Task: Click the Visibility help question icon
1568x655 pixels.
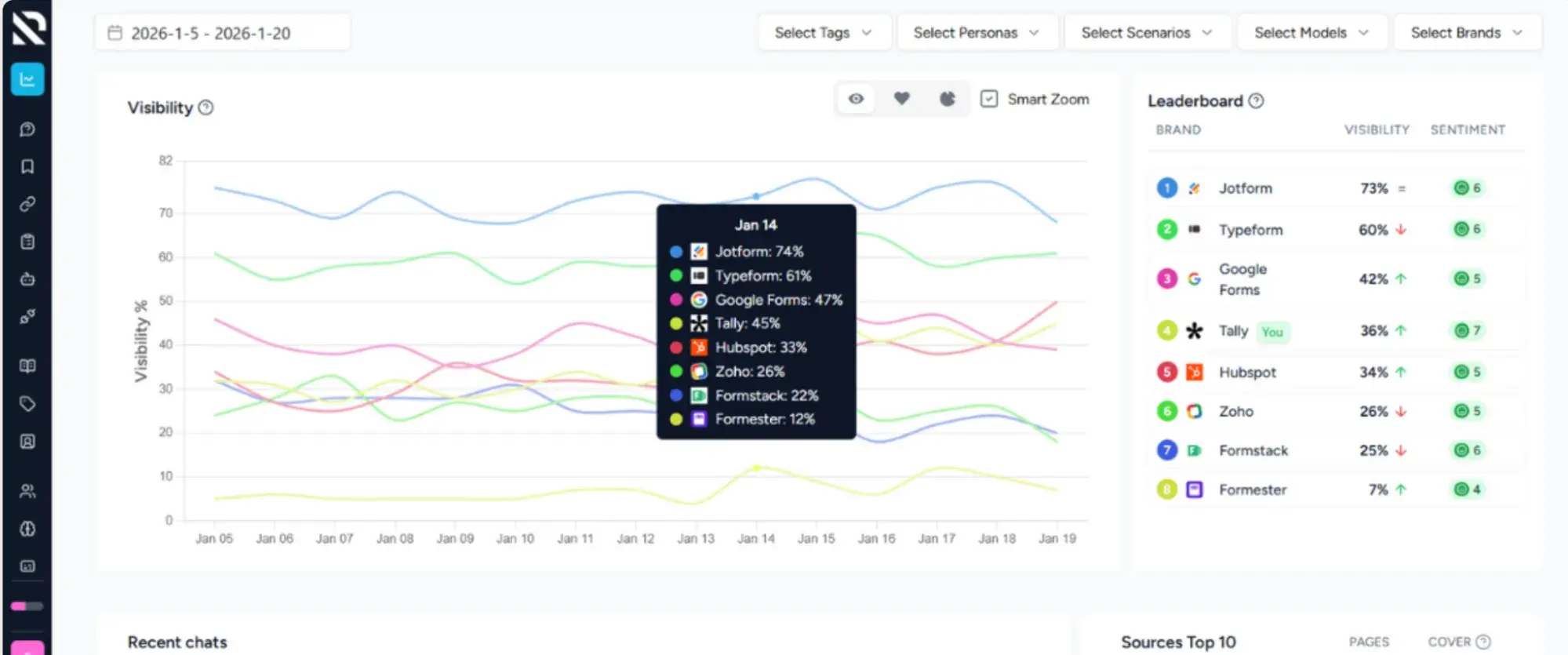Action: click(206, 107)
